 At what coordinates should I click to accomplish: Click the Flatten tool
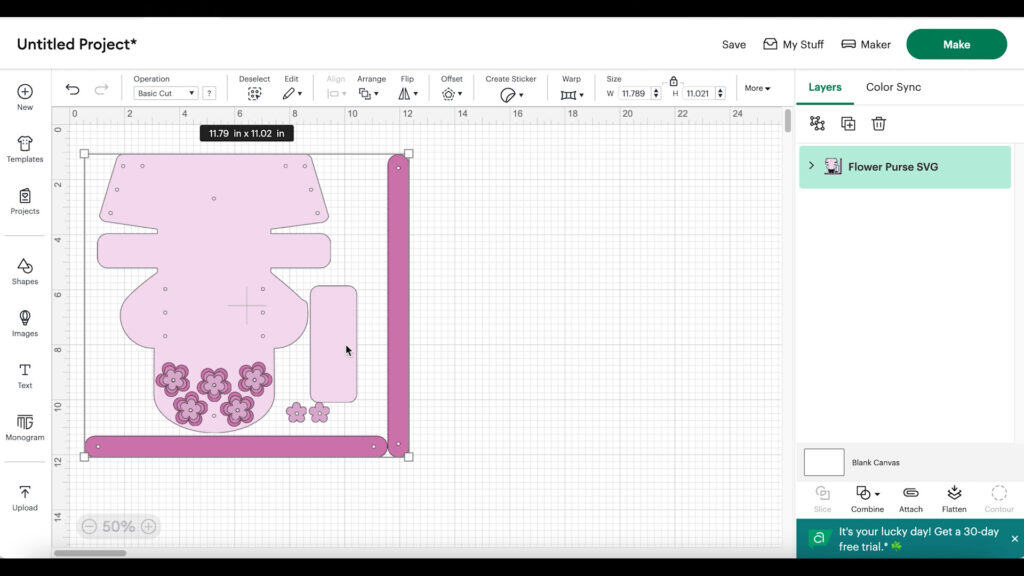[x=953, y=499]
